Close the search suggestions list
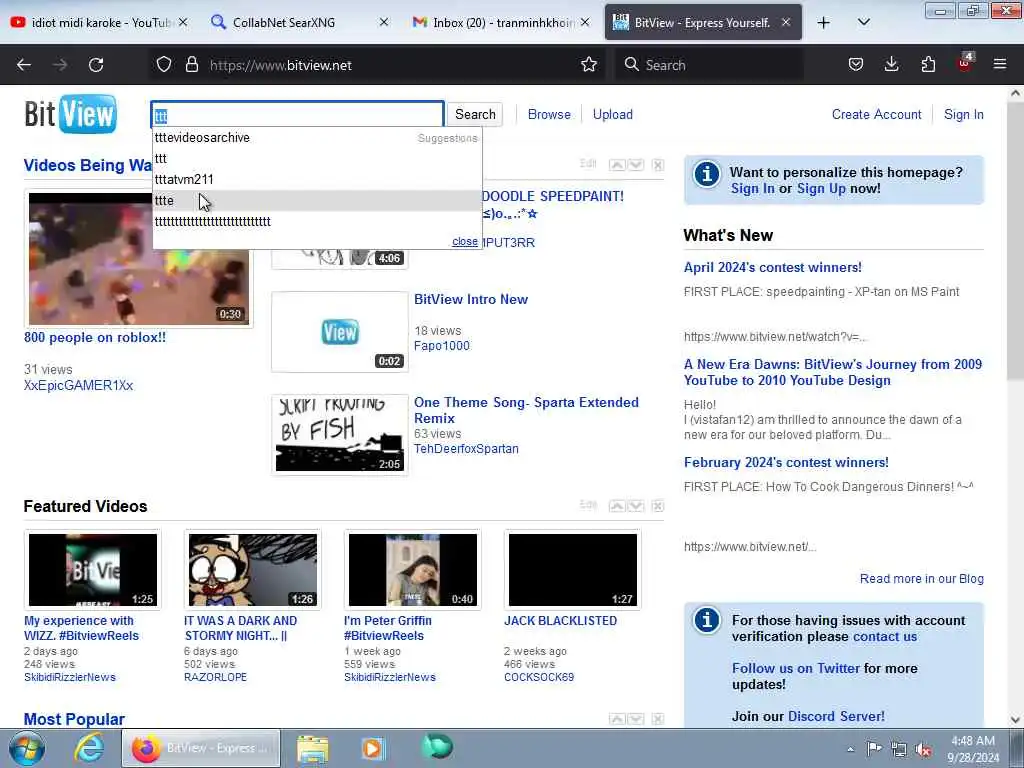Image resolution: width=1024 pixels, height=768 pixels. click(x=465, y=242)
